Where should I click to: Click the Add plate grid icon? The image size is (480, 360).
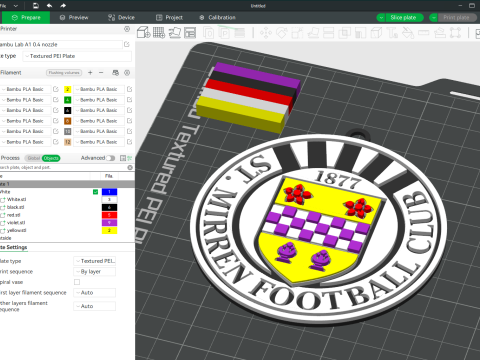159,33
